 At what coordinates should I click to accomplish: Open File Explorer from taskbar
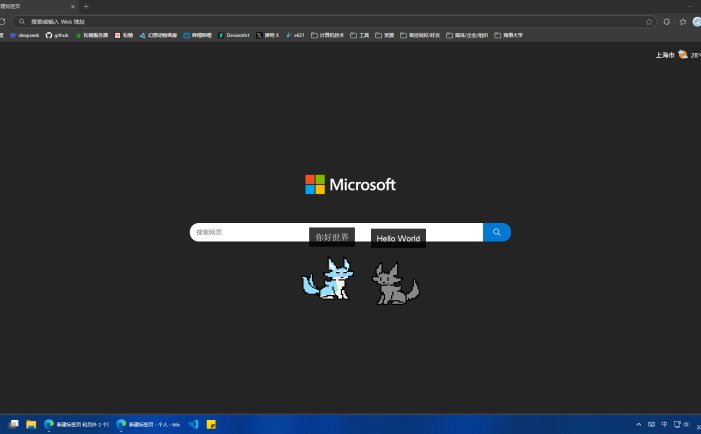tap(31, 424)
